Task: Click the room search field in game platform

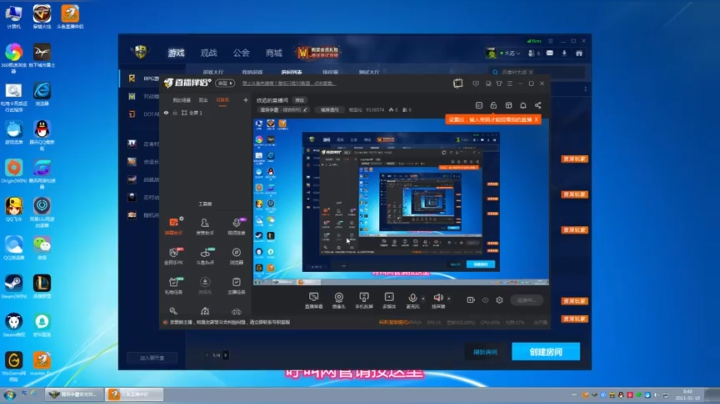Action: [537, 72]
